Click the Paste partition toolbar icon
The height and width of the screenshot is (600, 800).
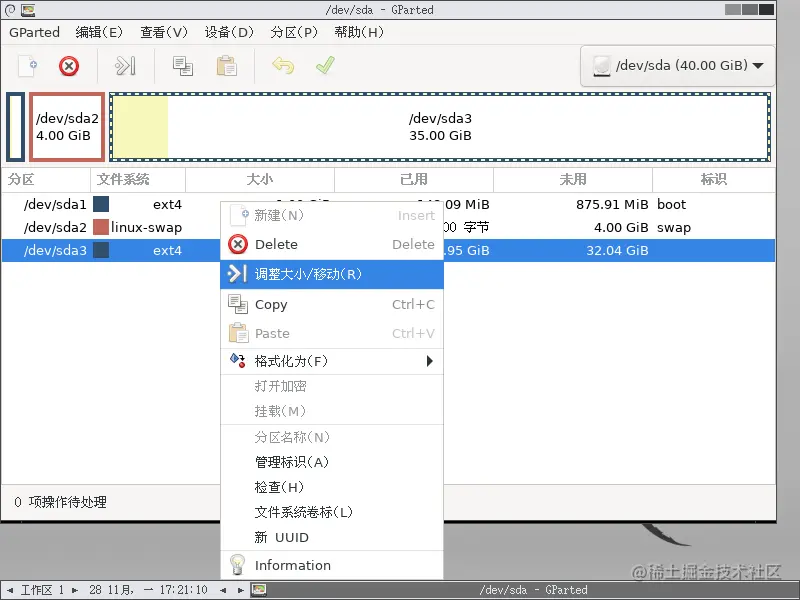coord(227,66)
